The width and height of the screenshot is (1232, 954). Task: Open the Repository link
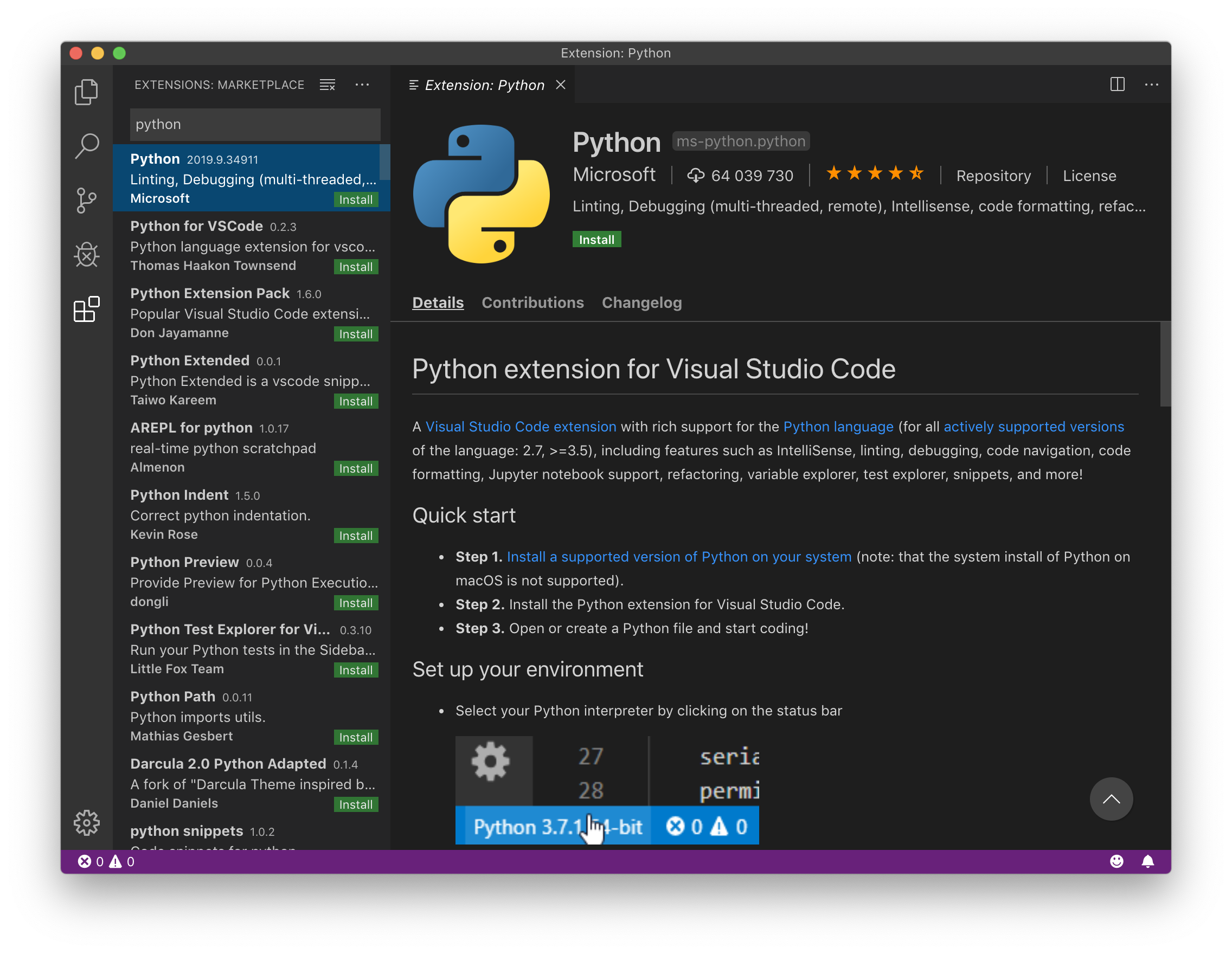coord(993,175)
